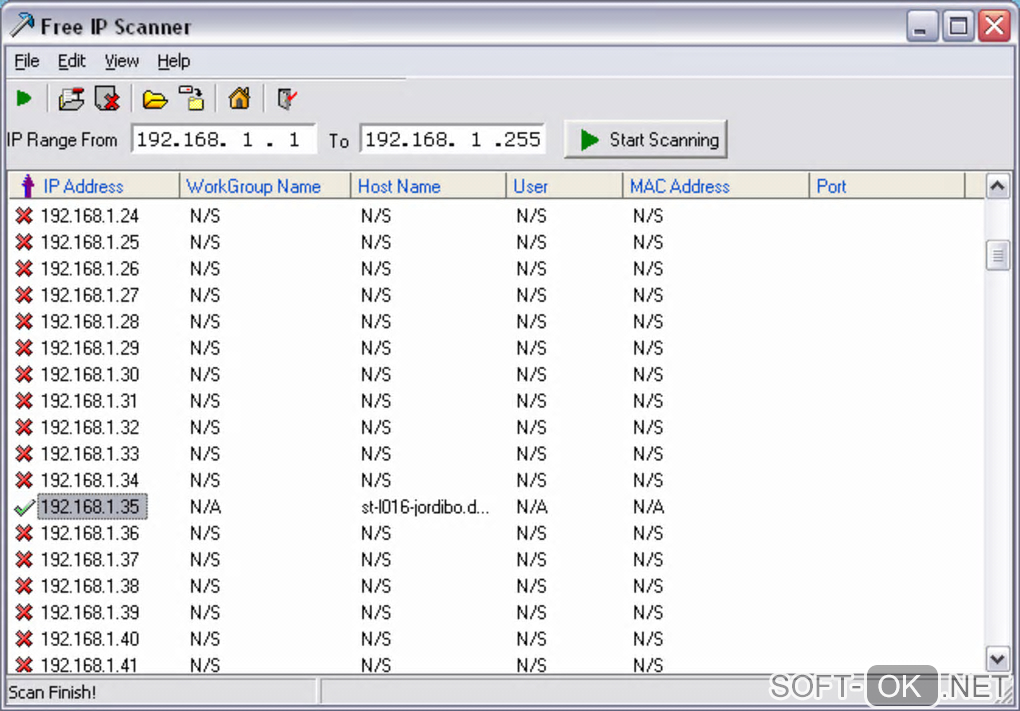Click the green checkmark icon for 192.168.1.35
The image size is (1020, 711).
24,507
